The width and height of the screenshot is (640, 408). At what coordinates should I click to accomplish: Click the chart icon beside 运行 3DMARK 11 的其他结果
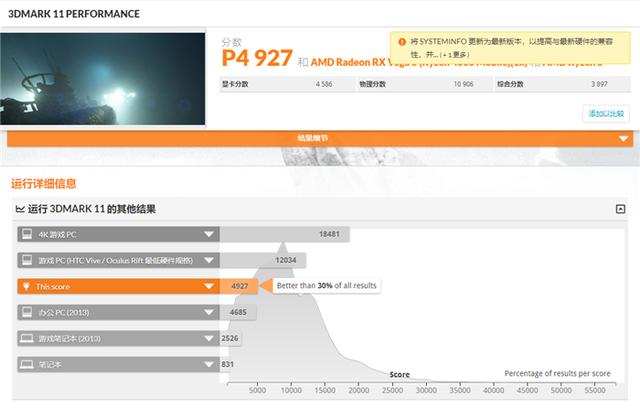tap(20, 209)
